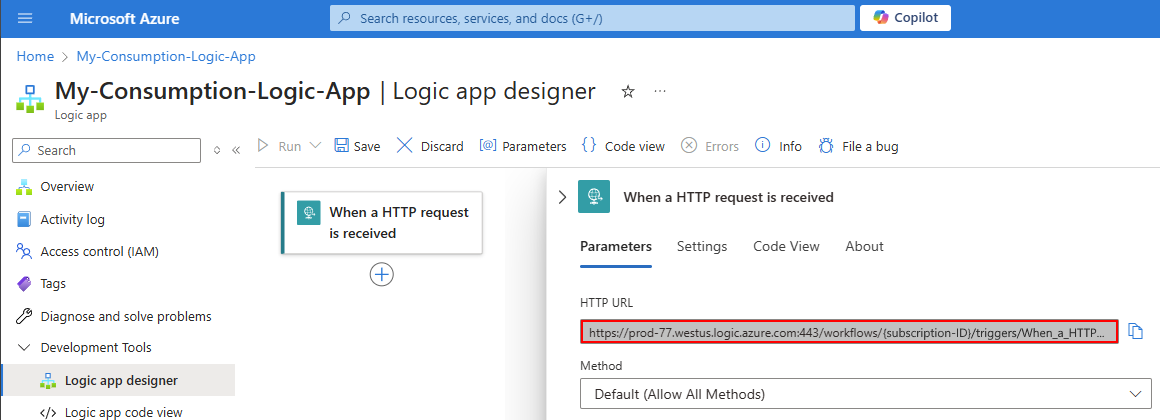Switch to the Settings tab
Screen dimensions: 1160x420
click(702, 246)
